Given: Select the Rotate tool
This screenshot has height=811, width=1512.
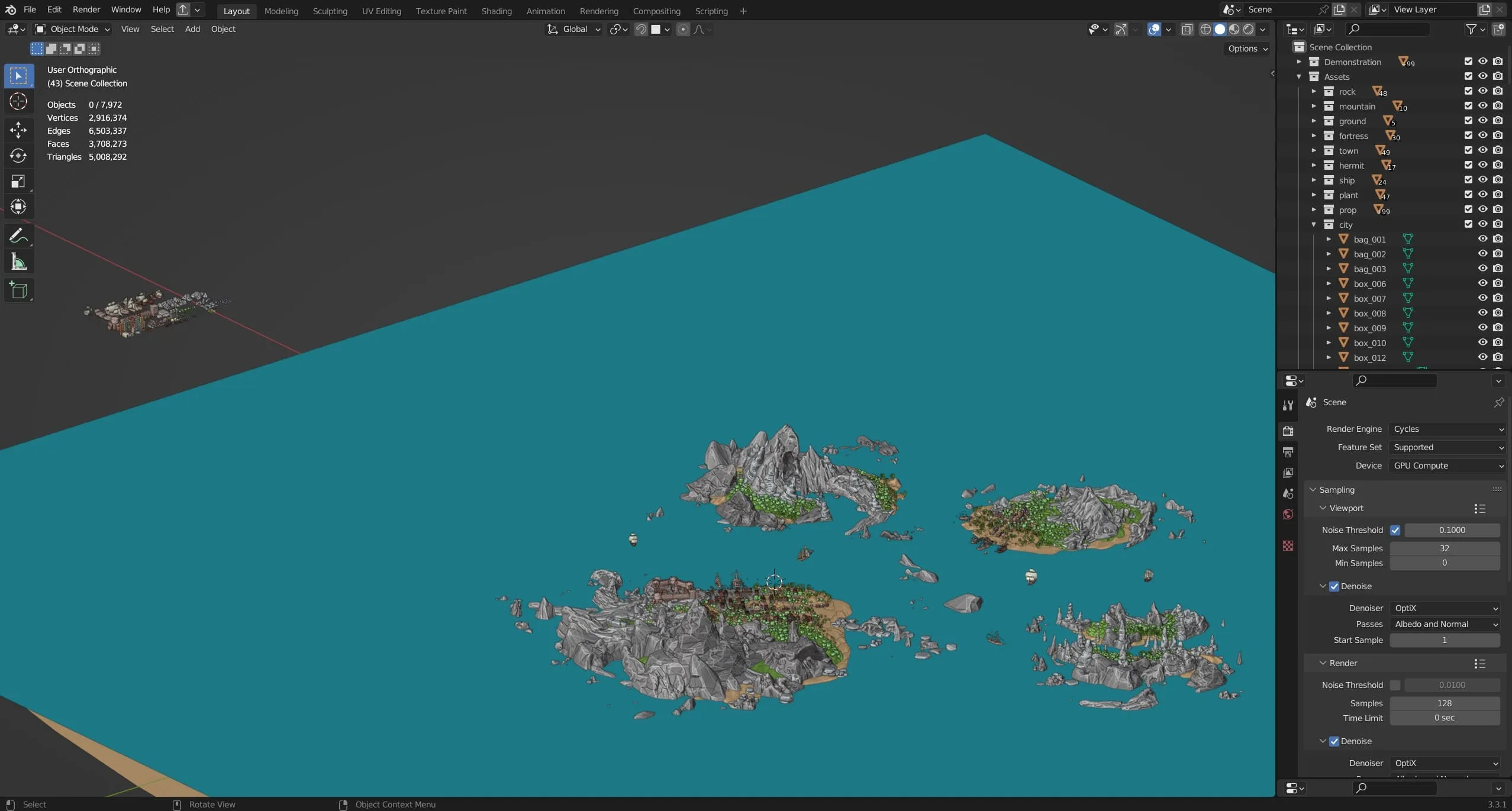Looking at the screenshot, I should click(18, 156).
